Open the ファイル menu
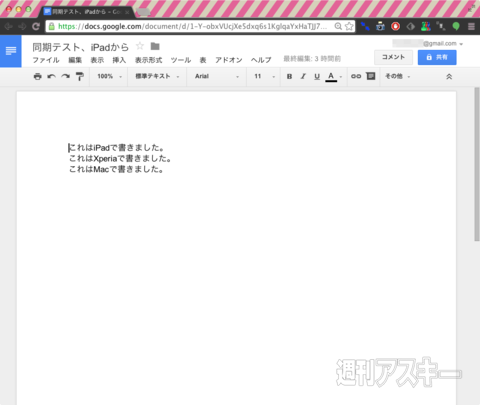The image size is (480, 405). [46, 60]
